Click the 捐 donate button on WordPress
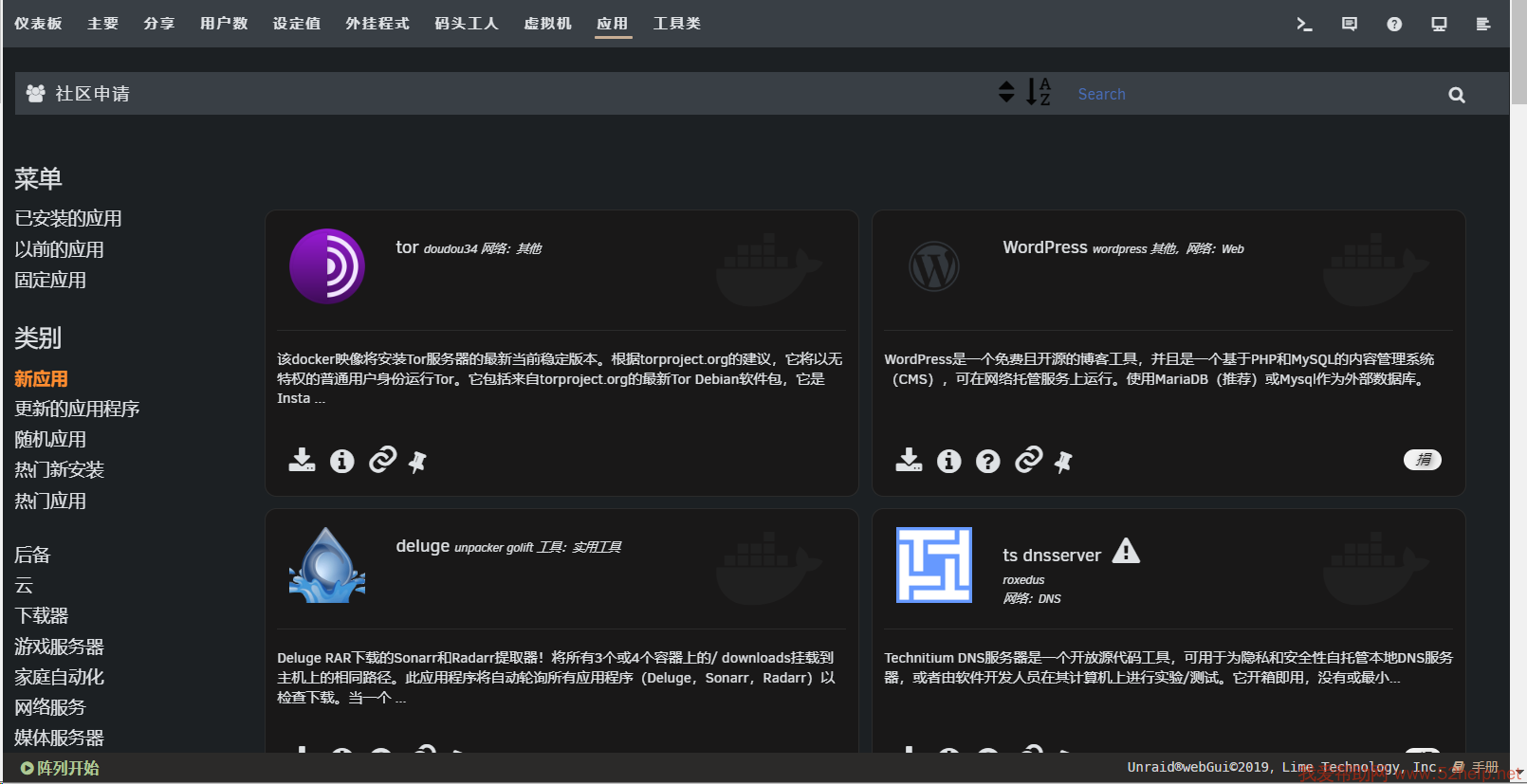 (x=1422, y=460)
